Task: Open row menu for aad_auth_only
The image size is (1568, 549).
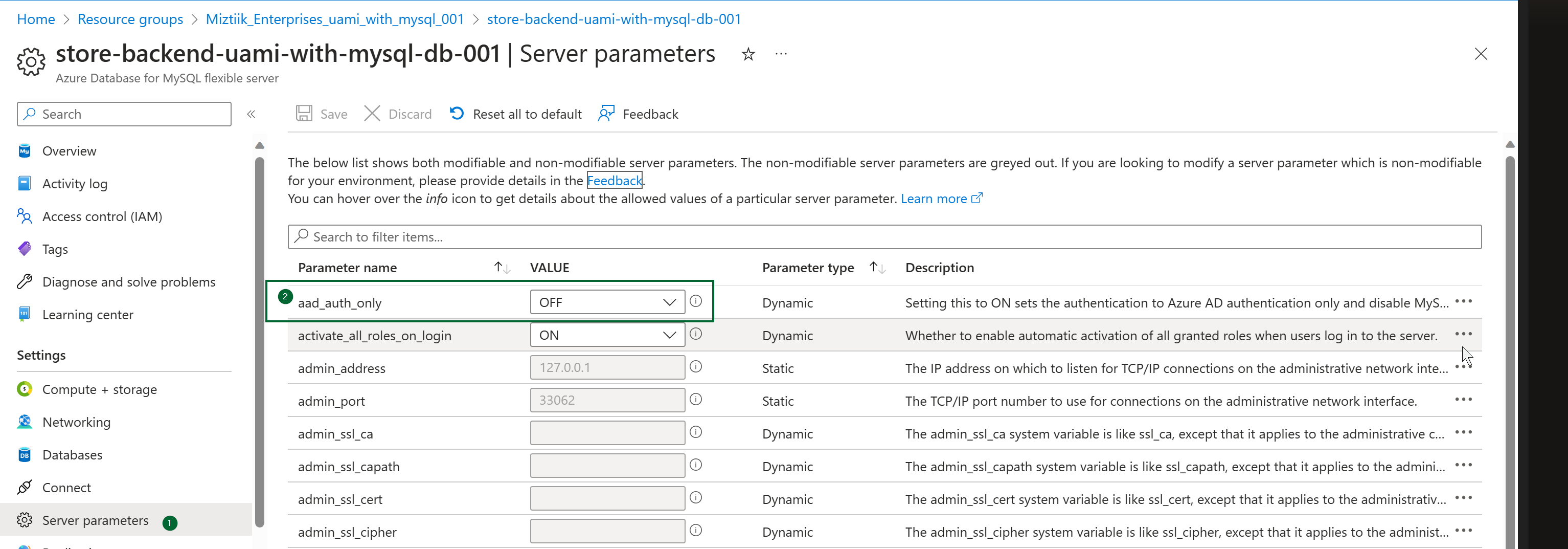Action: 1463,301
